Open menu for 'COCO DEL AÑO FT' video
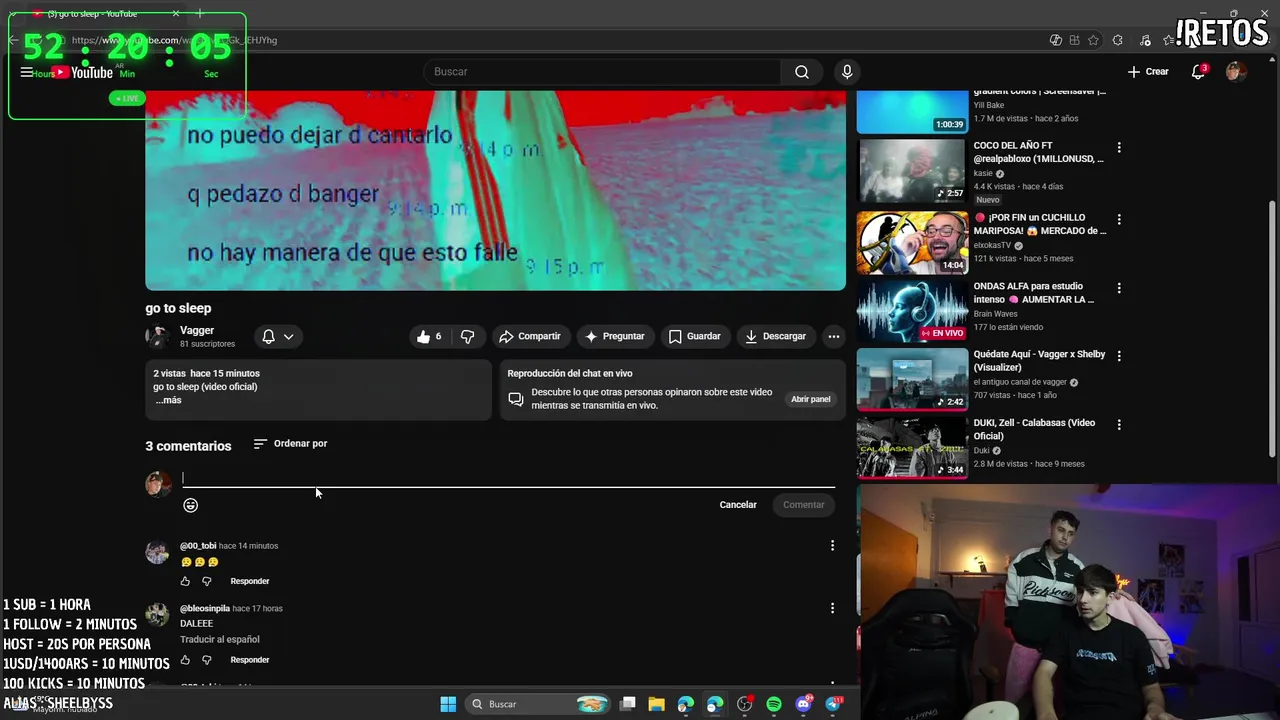This screenshot has width=1280, height=720. click(1119, 148)
